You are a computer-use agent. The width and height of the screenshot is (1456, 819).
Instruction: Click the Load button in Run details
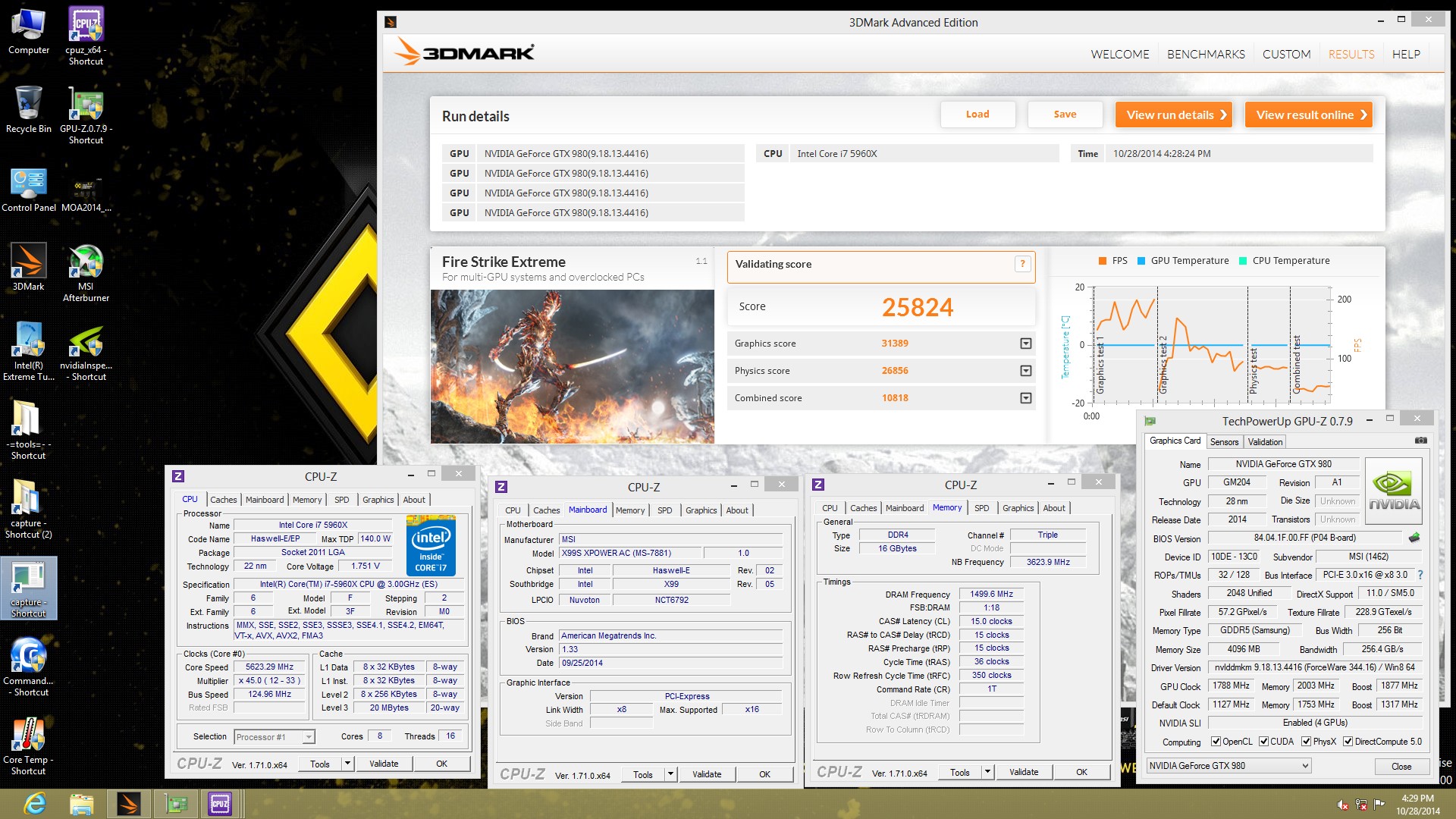click(977, 115)
